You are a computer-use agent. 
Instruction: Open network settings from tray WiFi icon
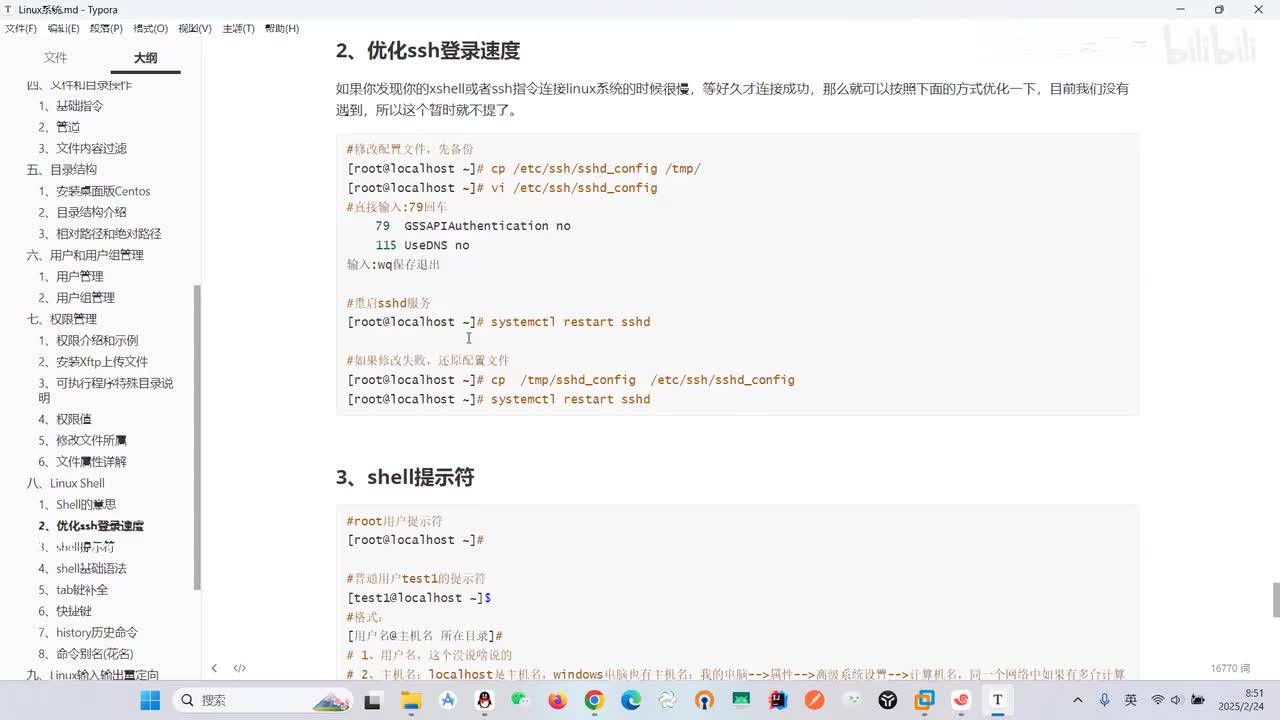click(1158, 700)
